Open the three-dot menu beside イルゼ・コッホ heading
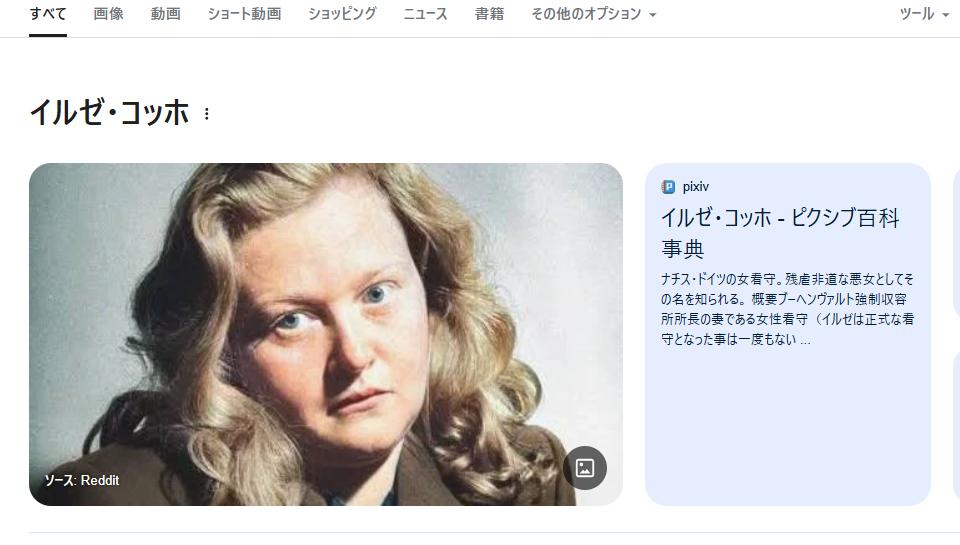 tap(207, 114)
